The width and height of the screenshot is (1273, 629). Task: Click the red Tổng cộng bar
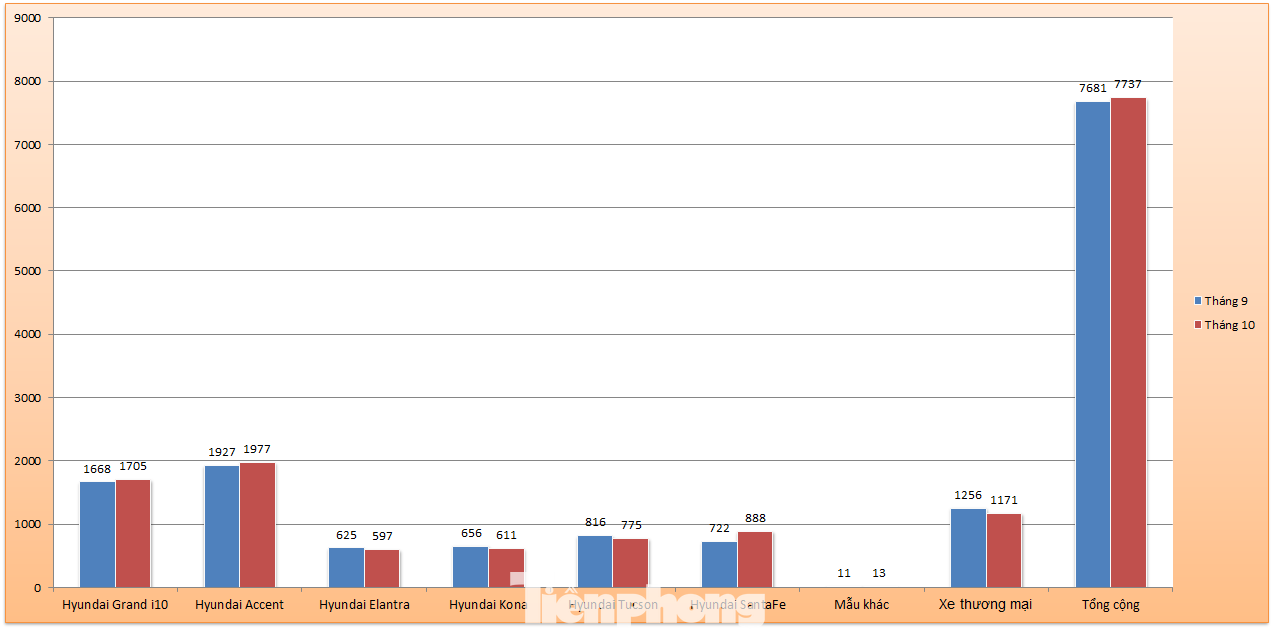coord(1128,342)
